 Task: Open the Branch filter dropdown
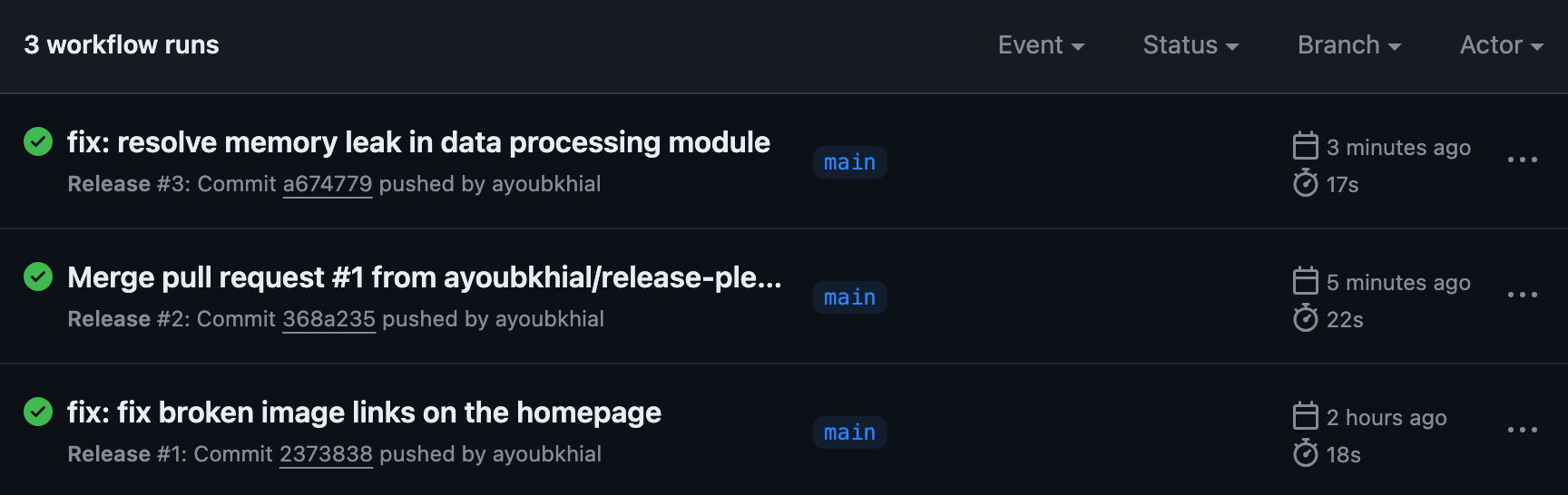1349,44
